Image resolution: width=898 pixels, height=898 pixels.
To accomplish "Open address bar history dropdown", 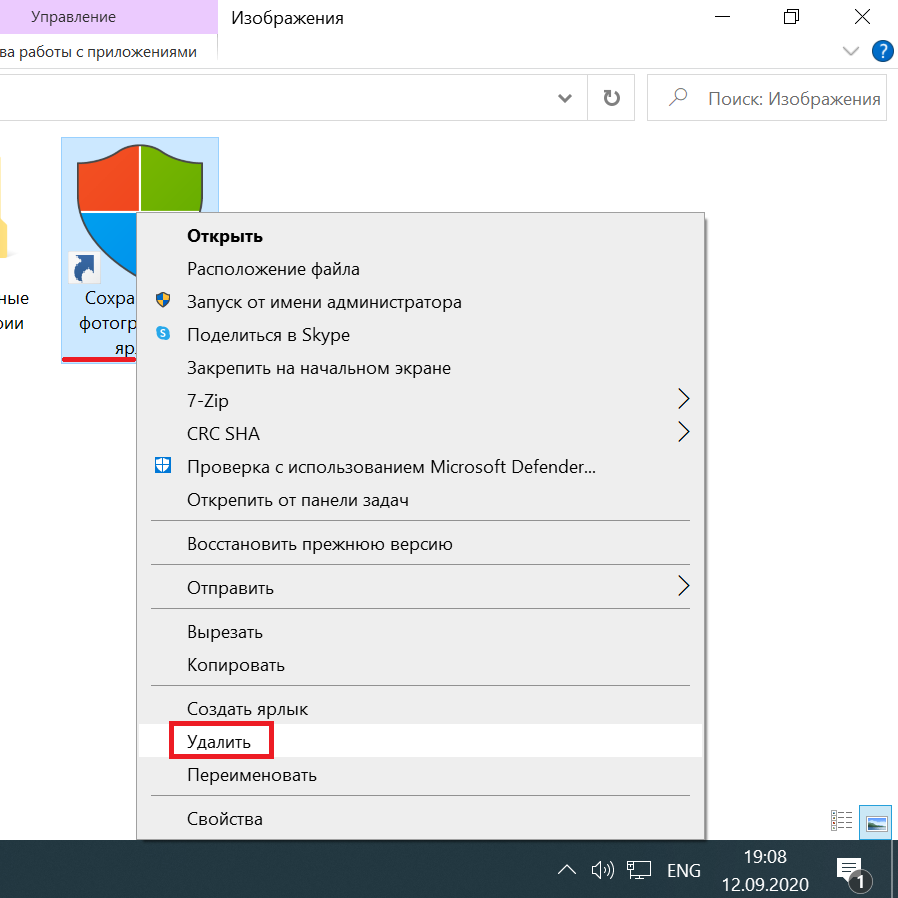I will click(x=565, y=98).
